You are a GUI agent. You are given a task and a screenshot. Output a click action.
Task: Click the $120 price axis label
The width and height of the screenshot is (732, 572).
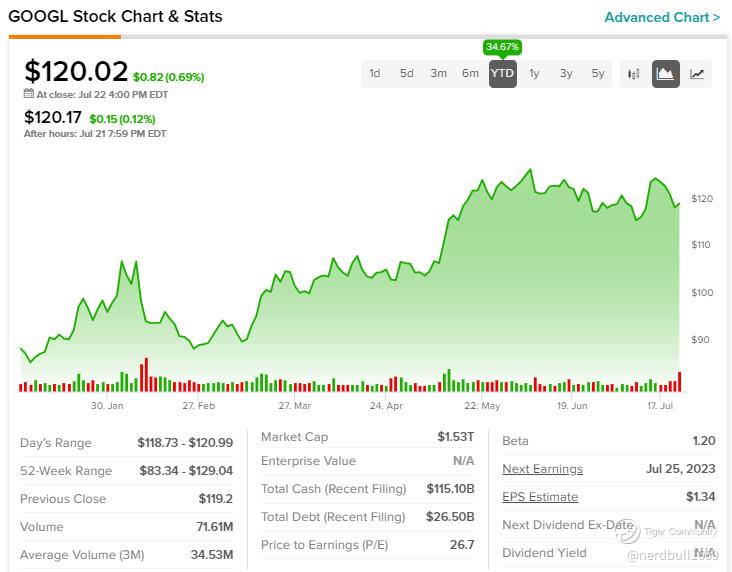point(702,198)
